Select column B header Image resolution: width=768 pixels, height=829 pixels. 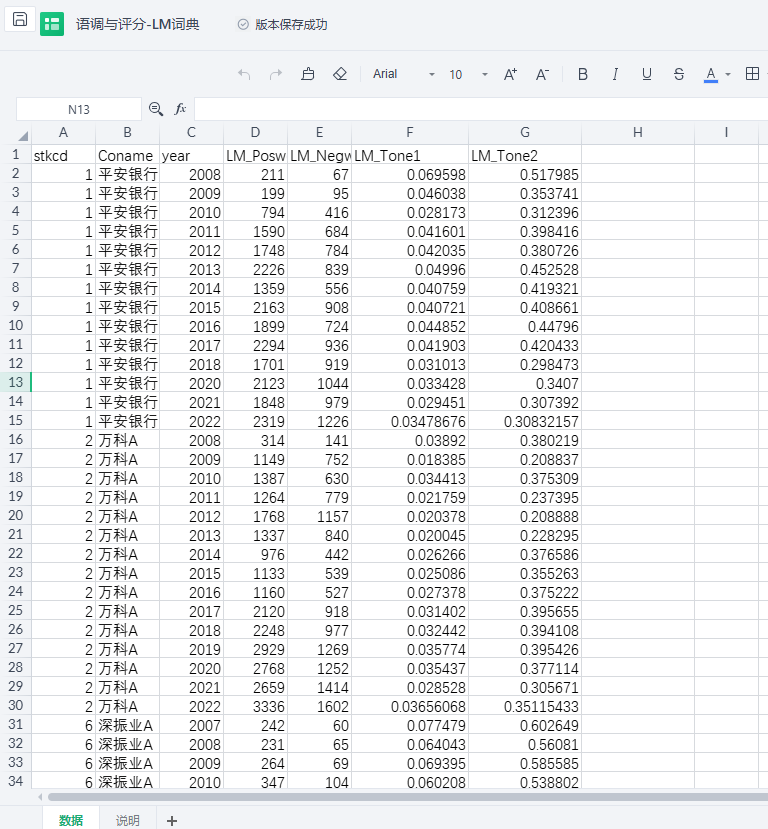[127, 133]
